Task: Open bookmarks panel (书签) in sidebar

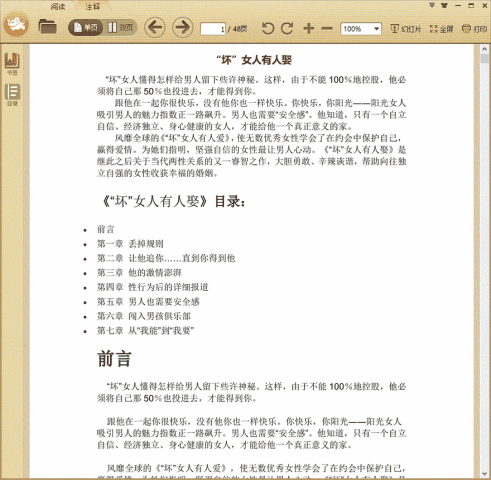Action: pos(12,63)
